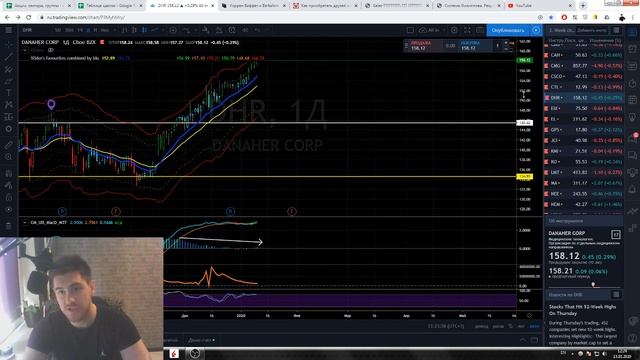The height and width of the screenshot is (360, 640).
Task: Select the text annotation tool
Action: [x=8, y=93]
